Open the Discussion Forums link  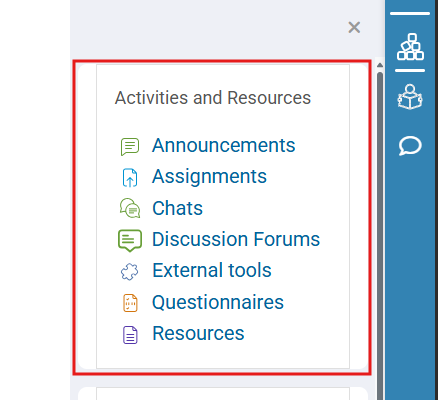click(x=236, y=239)
